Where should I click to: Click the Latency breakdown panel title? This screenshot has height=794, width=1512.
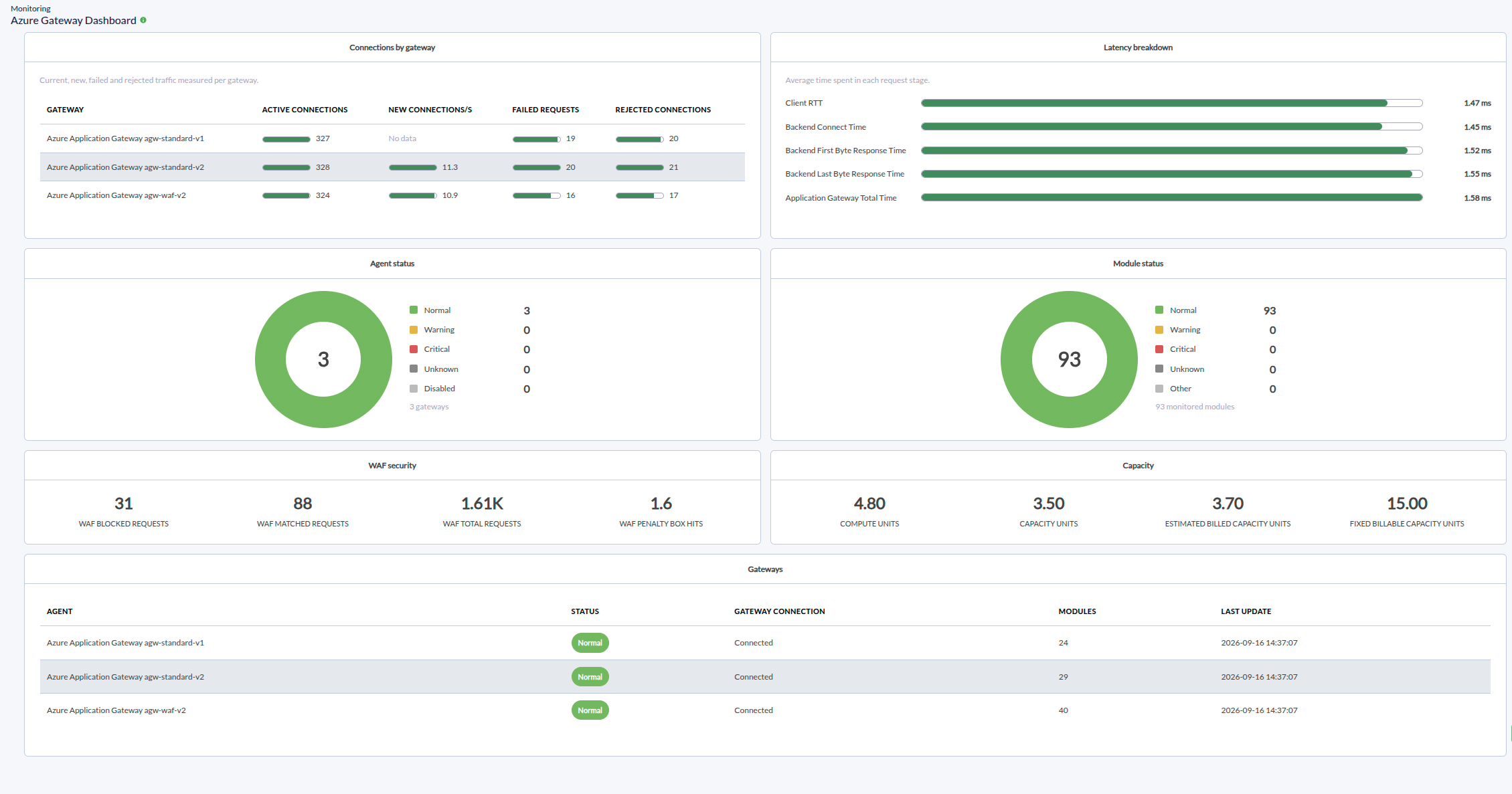click(x=1138, y=47)
